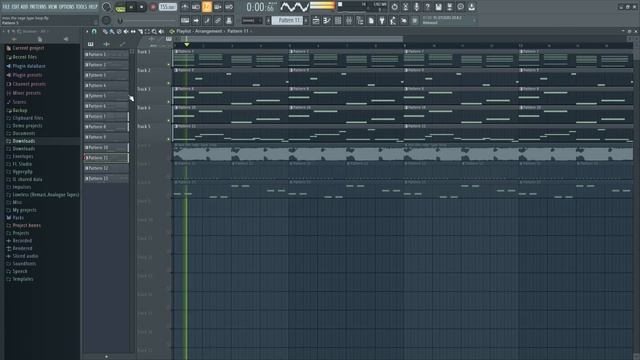Open the channel rack shortcut icon
The height and width of the screenshot is (360, 640).
tap(338, 20)
